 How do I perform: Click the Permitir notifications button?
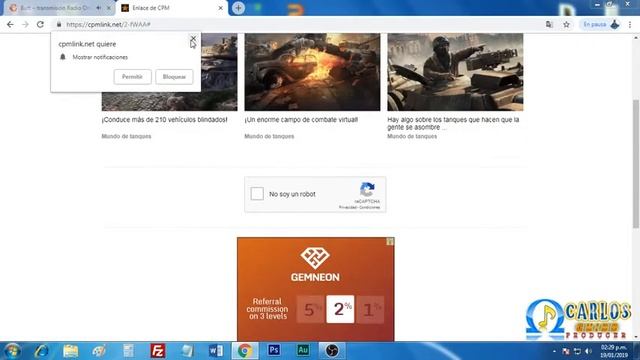point(132,77)
